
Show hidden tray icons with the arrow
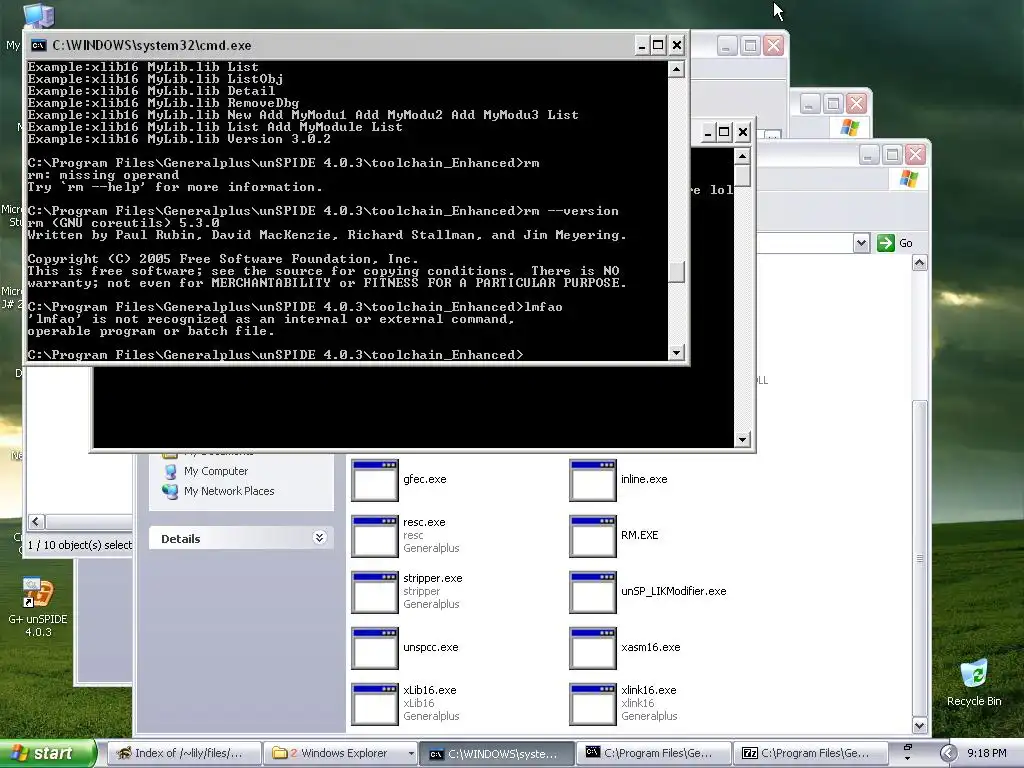pyautogui.click(x=948, y=753)
